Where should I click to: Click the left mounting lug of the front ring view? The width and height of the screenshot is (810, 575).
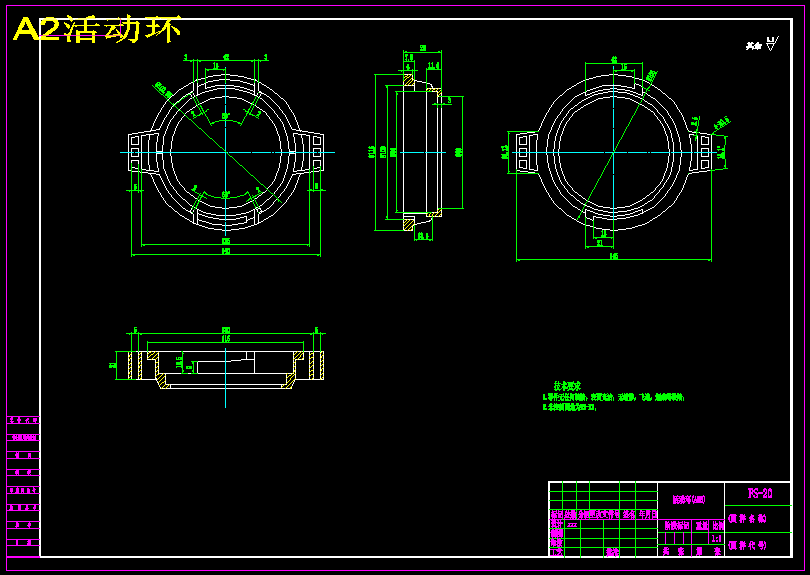coord(143,152)
